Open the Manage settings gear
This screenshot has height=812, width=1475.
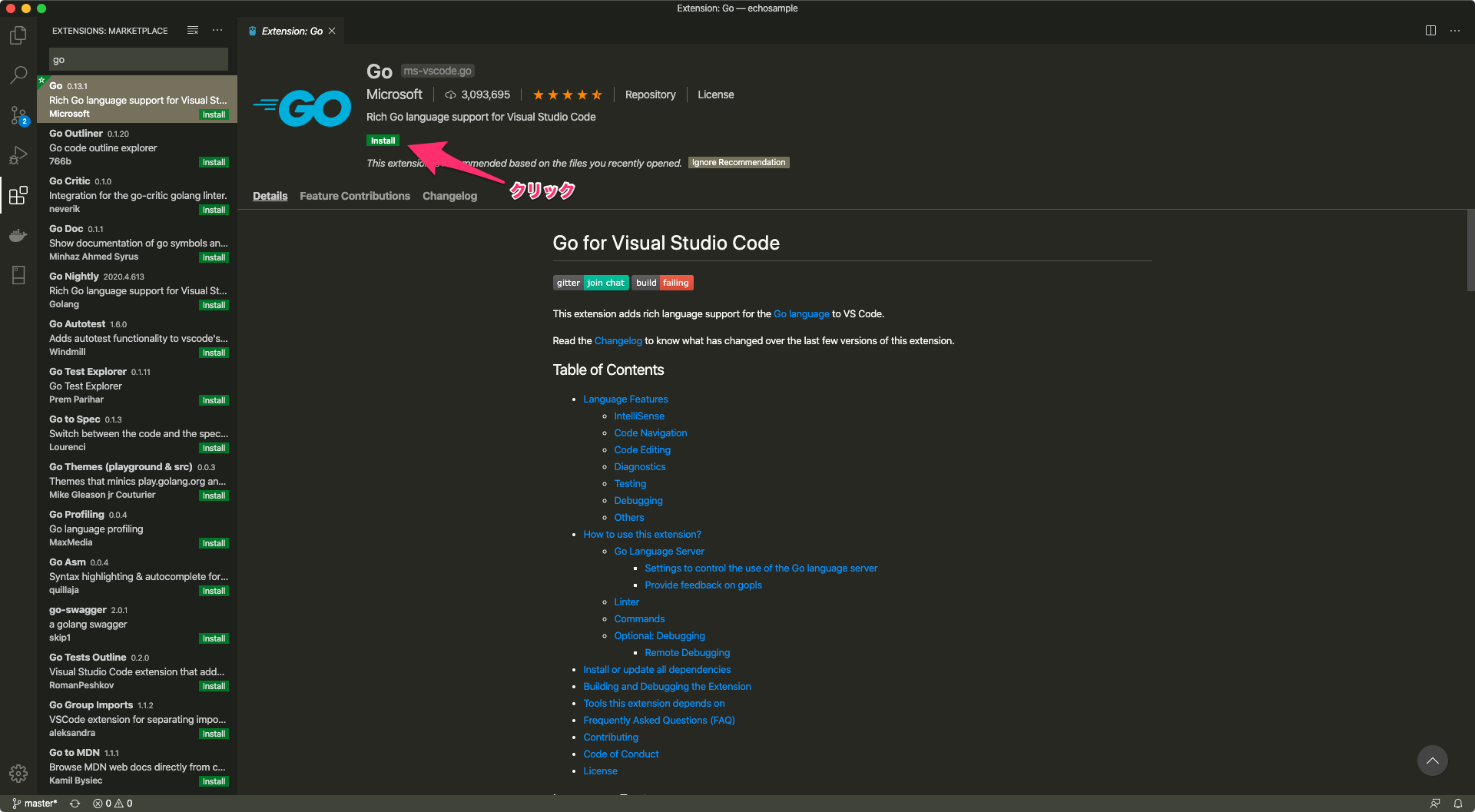click(18, 774)
